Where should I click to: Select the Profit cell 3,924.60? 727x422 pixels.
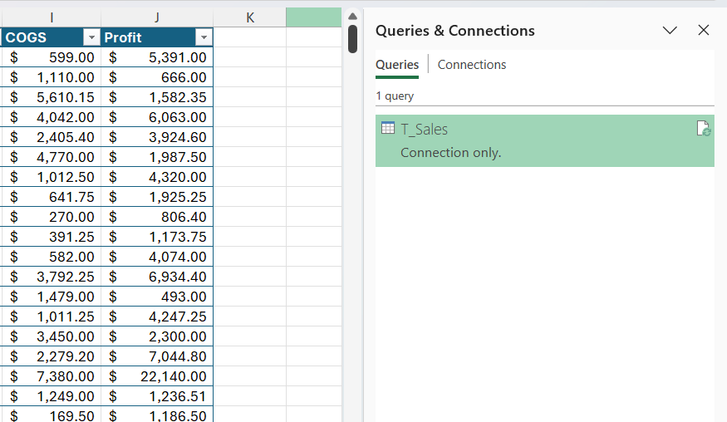pos(157,137)
